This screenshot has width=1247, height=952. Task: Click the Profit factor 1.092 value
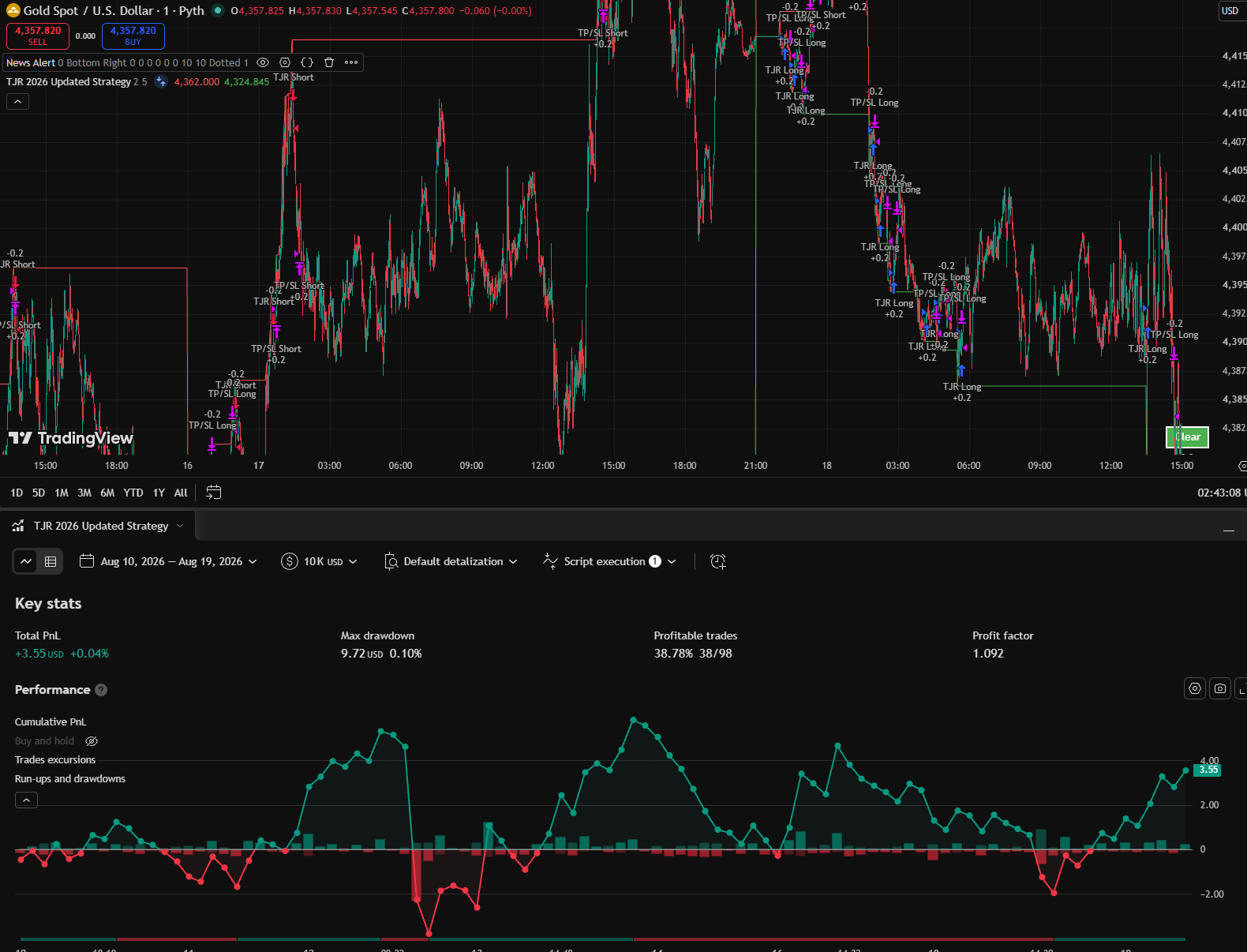[988, 654]
